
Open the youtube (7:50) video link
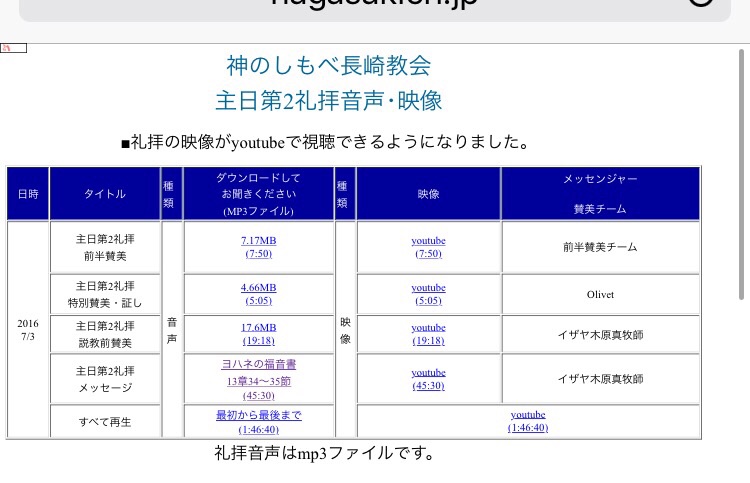pos(428,248)
